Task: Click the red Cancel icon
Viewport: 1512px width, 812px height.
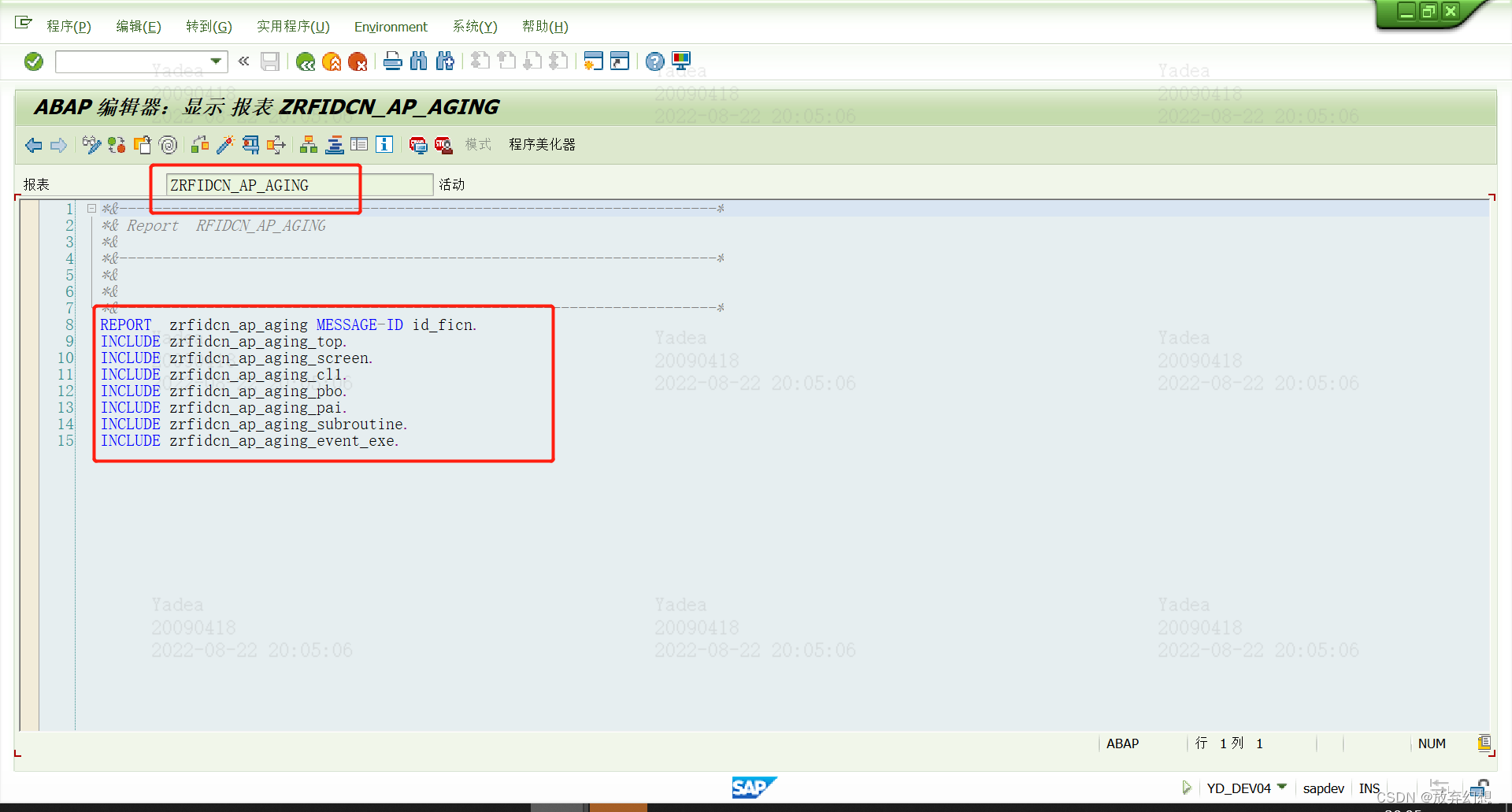Action: [359, 61]
